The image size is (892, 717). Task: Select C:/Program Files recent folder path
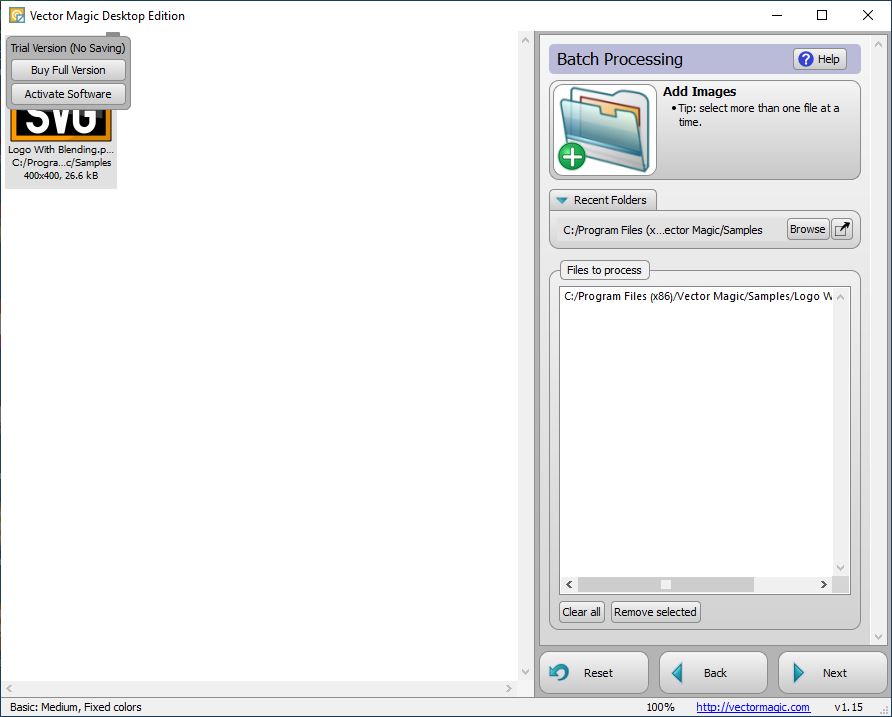coord(663,230)
